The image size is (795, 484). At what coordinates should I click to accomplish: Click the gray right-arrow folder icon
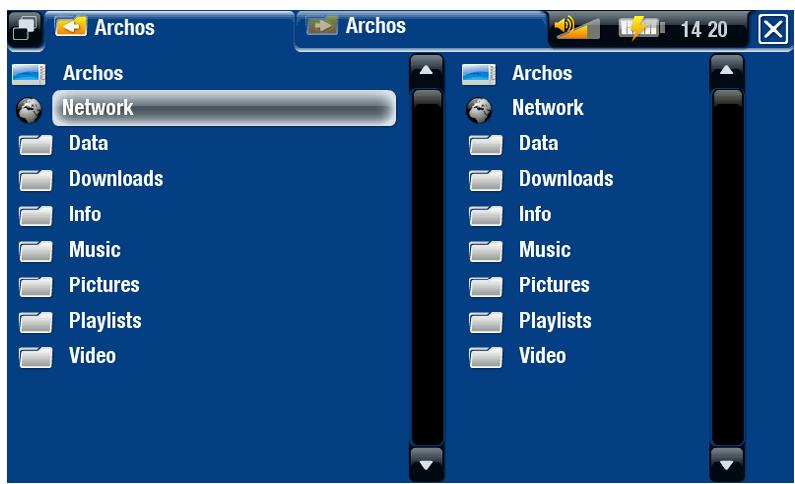tap(322, 25)
